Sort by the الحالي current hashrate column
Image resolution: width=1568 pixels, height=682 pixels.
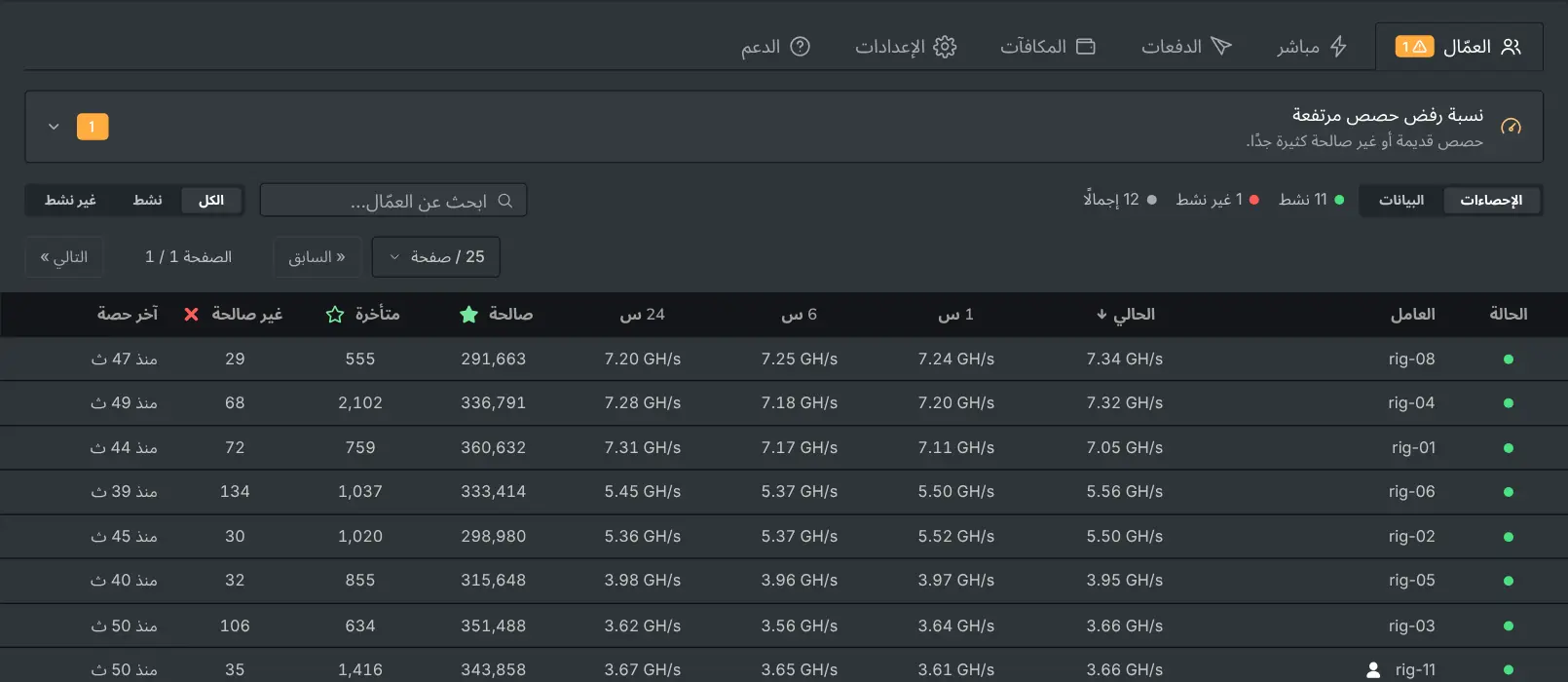(1125, 315)
